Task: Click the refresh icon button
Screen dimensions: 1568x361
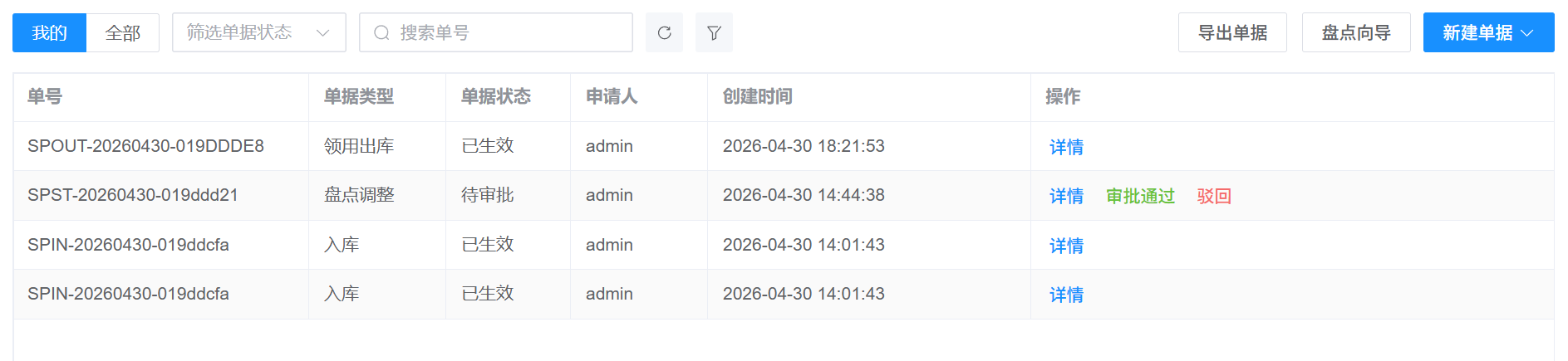Action: click(x=664, y=32)
